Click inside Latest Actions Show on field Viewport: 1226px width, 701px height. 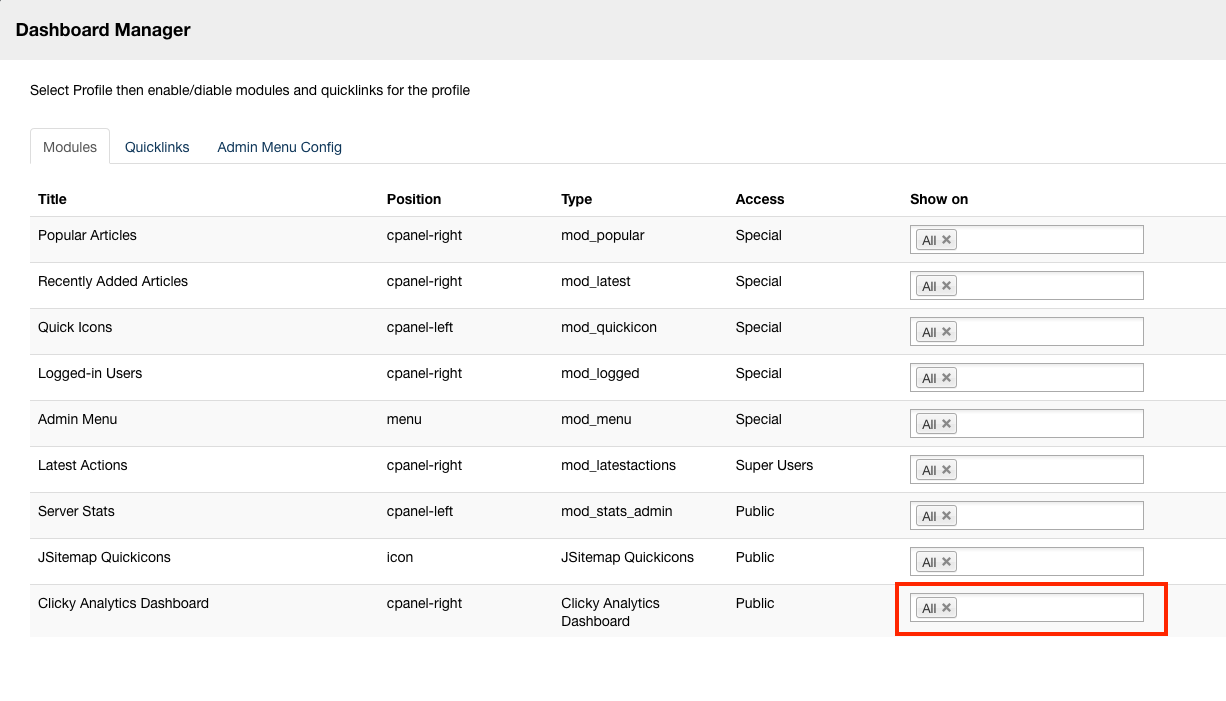click(x=1048, y=470)
